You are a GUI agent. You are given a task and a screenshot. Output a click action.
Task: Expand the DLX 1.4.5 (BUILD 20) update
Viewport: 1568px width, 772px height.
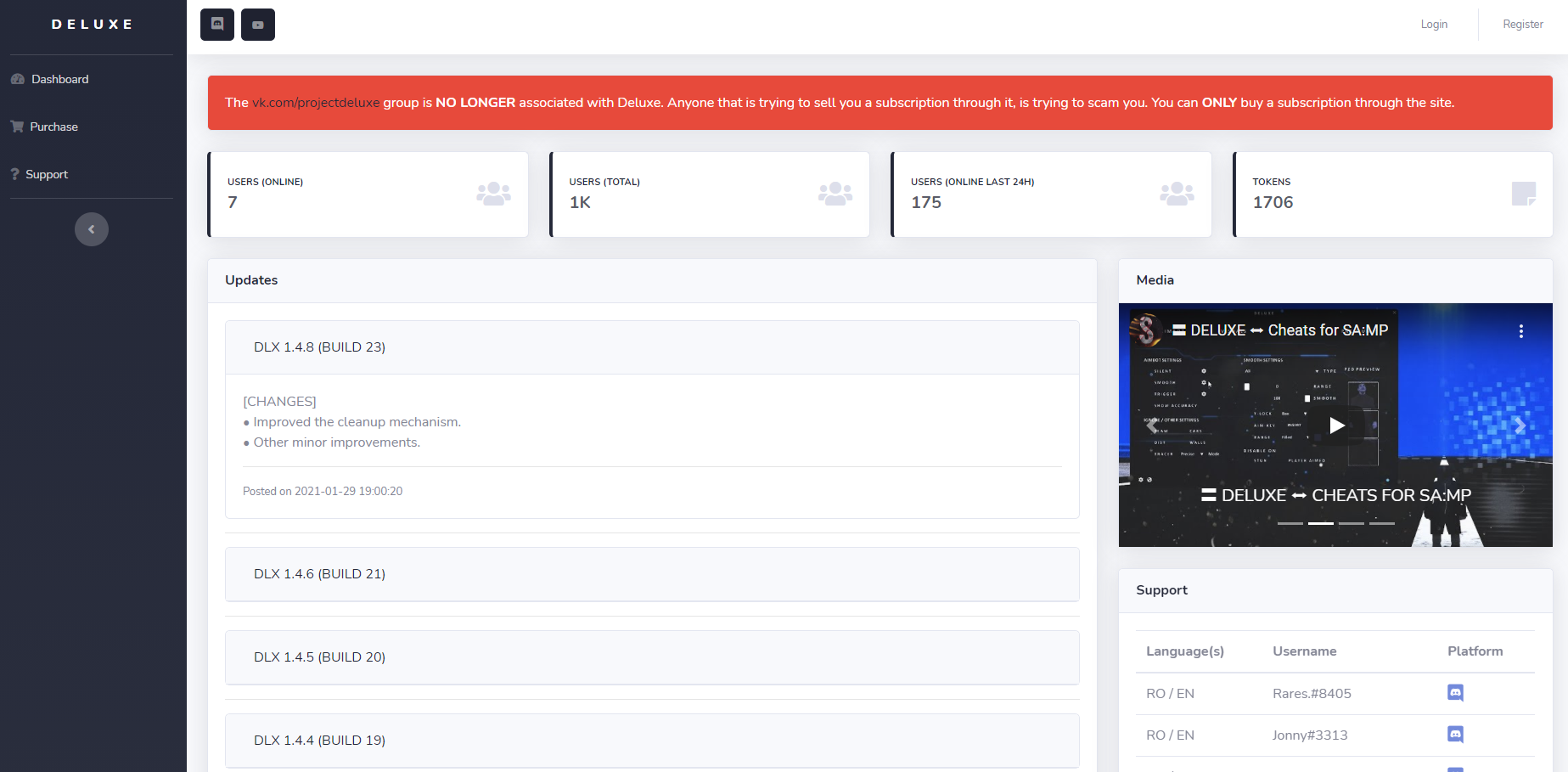click(319, 657)
